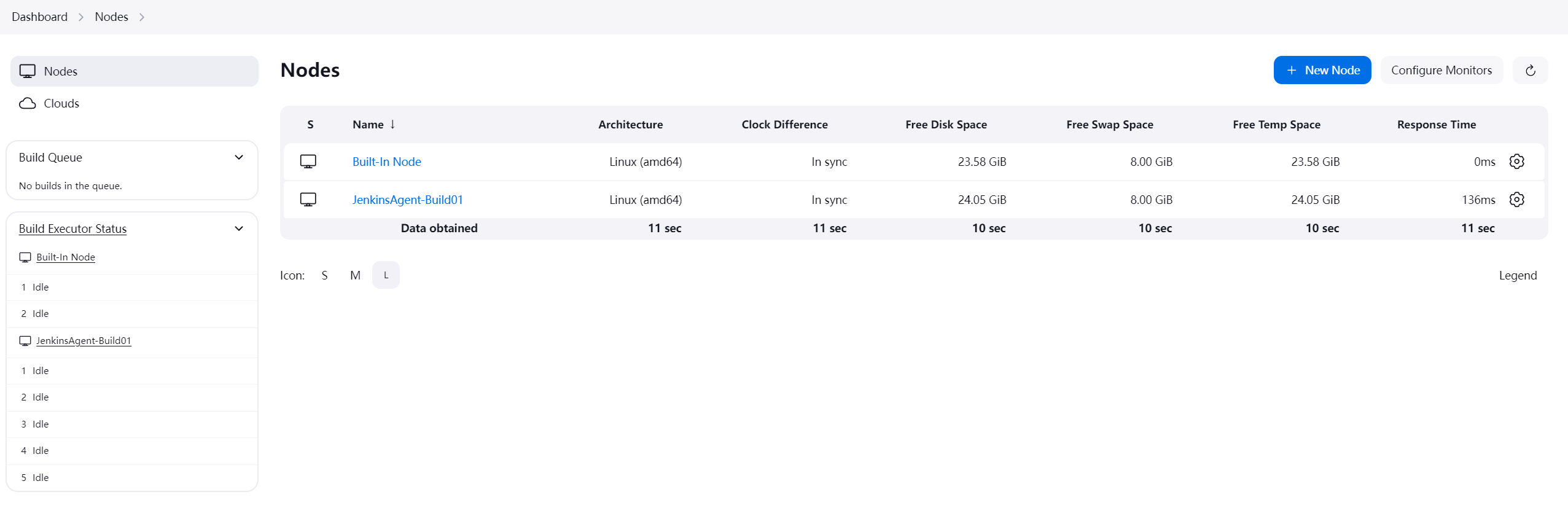Select medium icon size M
The image size is (1568, 508).
355,275
